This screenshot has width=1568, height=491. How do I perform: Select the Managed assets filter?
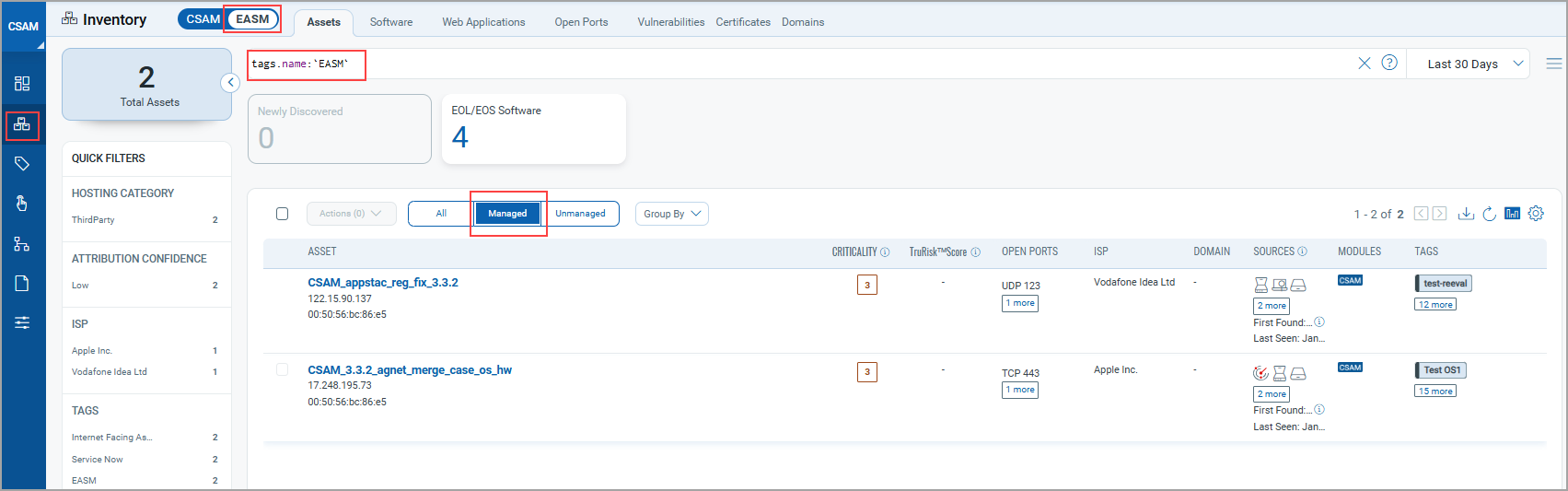[507, 214]
